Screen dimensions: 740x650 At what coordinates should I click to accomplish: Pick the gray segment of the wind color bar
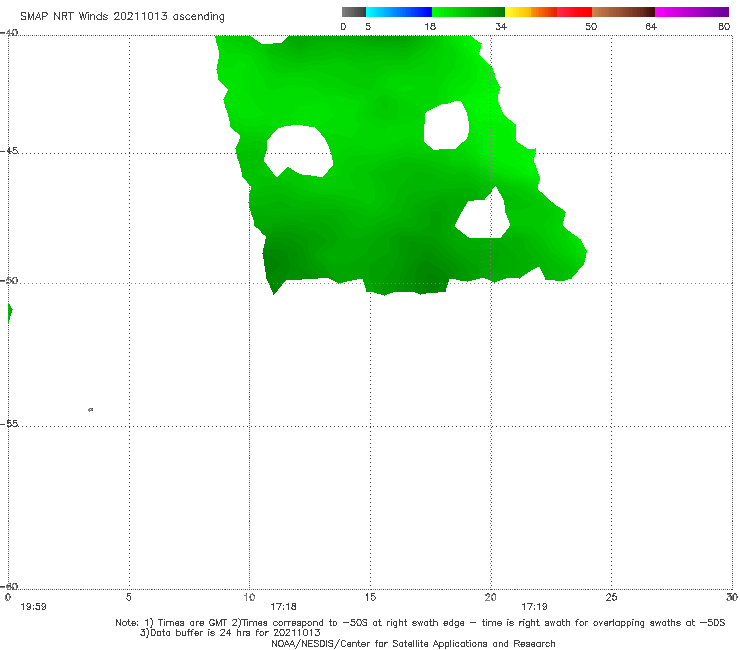(x=354, y=12)
